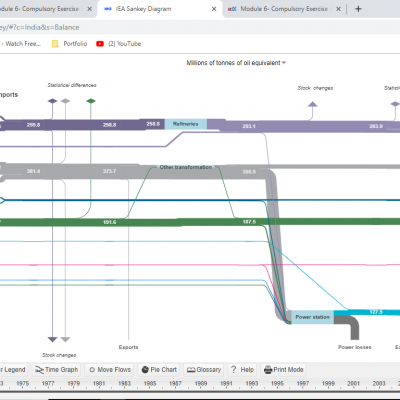Open Help

click(242, 370)
